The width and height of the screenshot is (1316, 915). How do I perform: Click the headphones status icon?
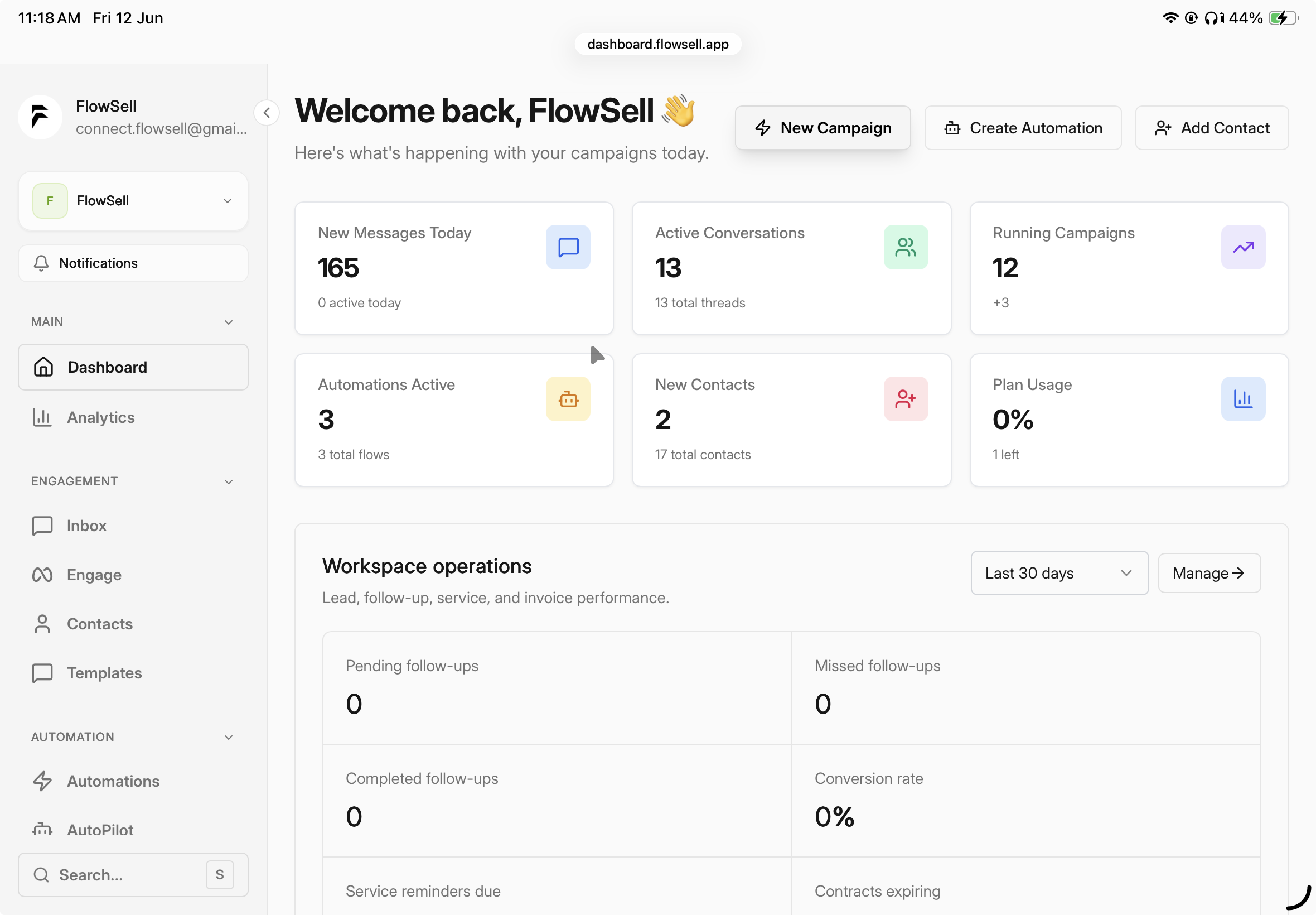coord(1213,18)
